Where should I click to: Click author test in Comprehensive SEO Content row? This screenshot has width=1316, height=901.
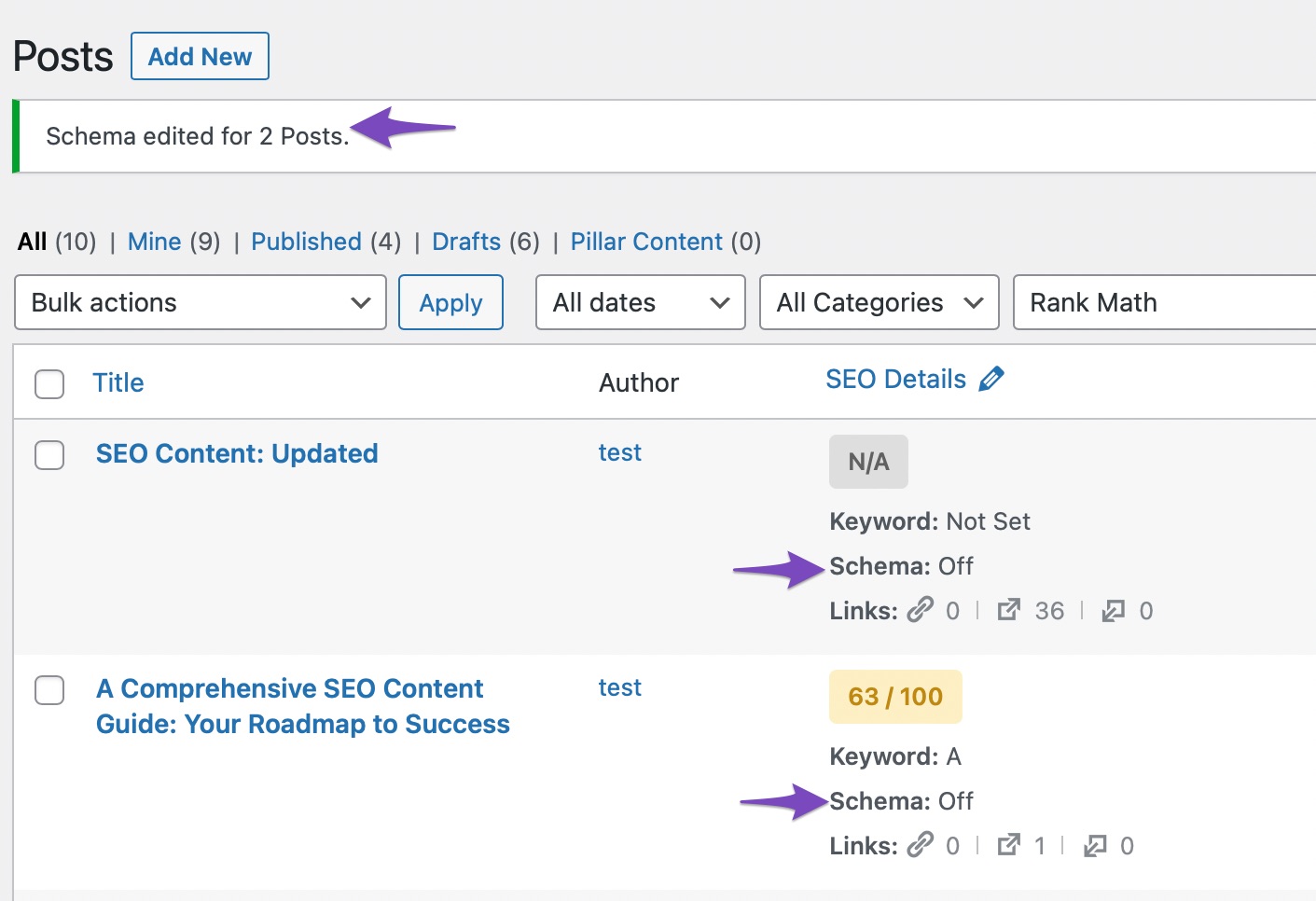click(x=620, y=687)
